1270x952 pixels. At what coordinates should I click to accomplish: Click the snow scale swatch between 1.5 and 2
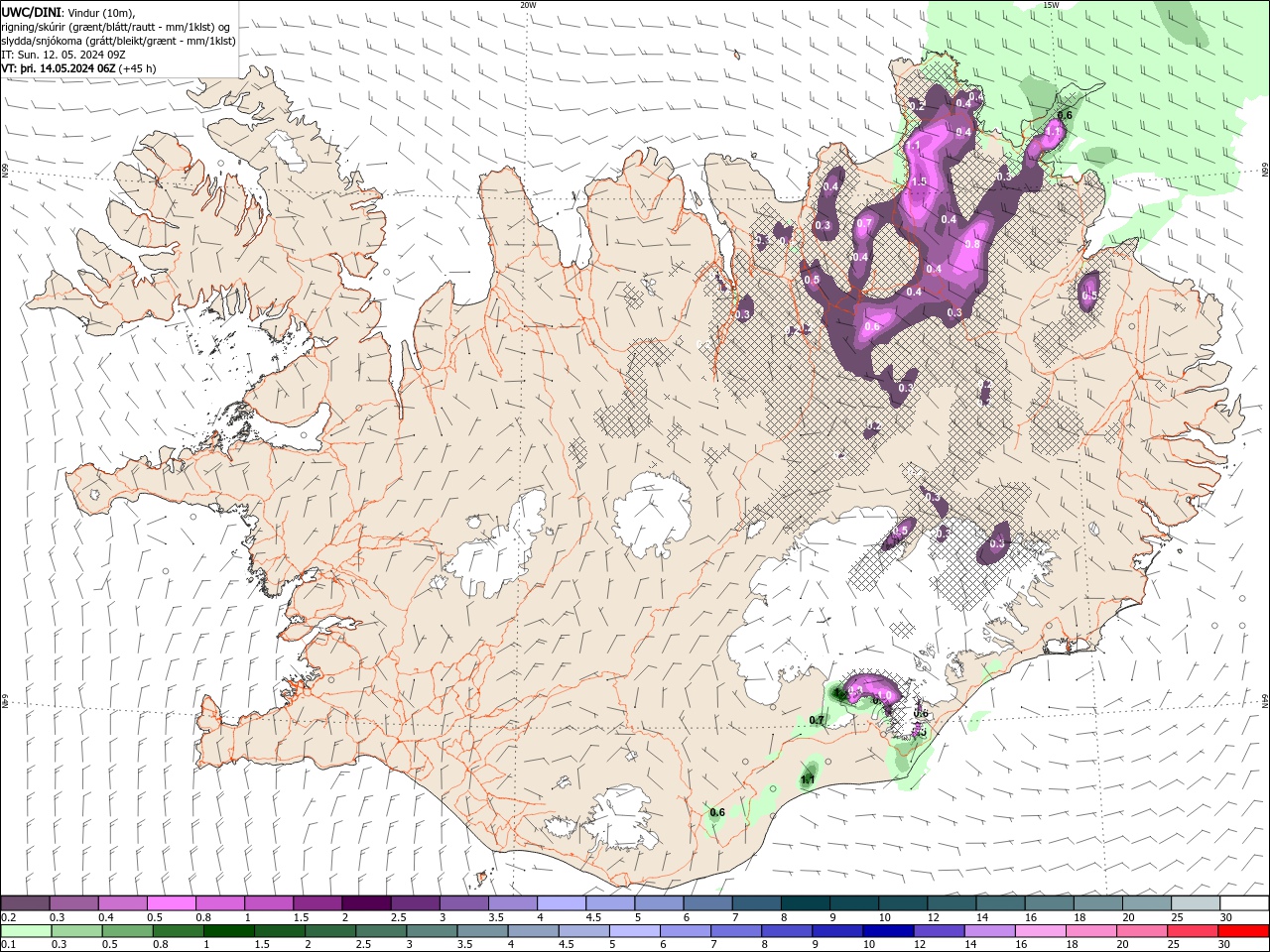(x=317, y=902)
